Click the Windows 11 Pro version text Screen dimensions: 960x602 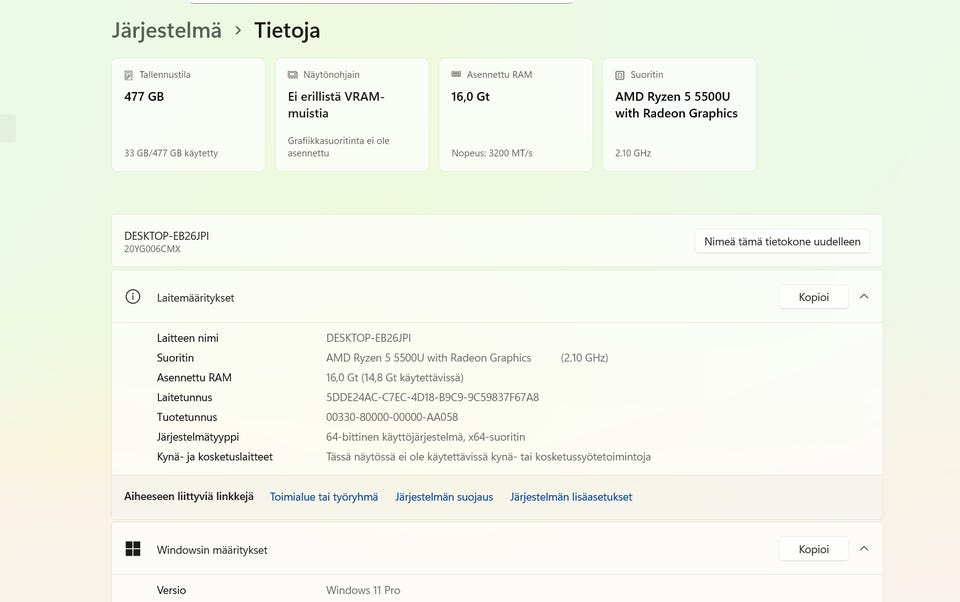coord(363,590)
